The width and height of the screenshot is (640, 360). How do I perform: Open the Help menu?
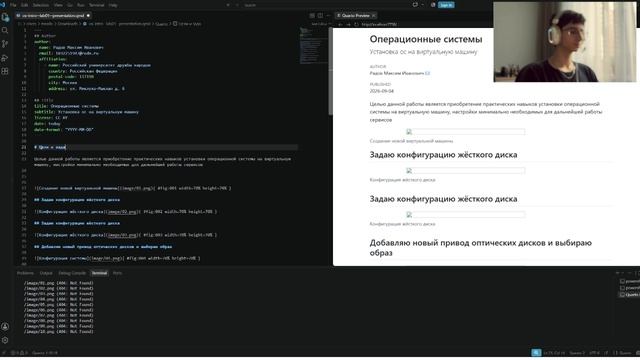click(113, 5)
